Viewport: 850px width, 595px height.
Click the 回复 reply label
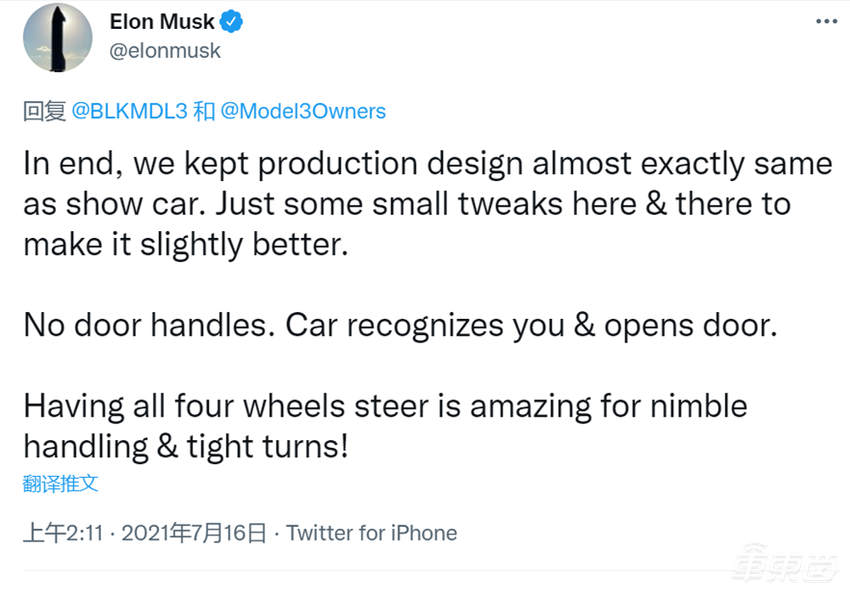(x=44, y=111)
